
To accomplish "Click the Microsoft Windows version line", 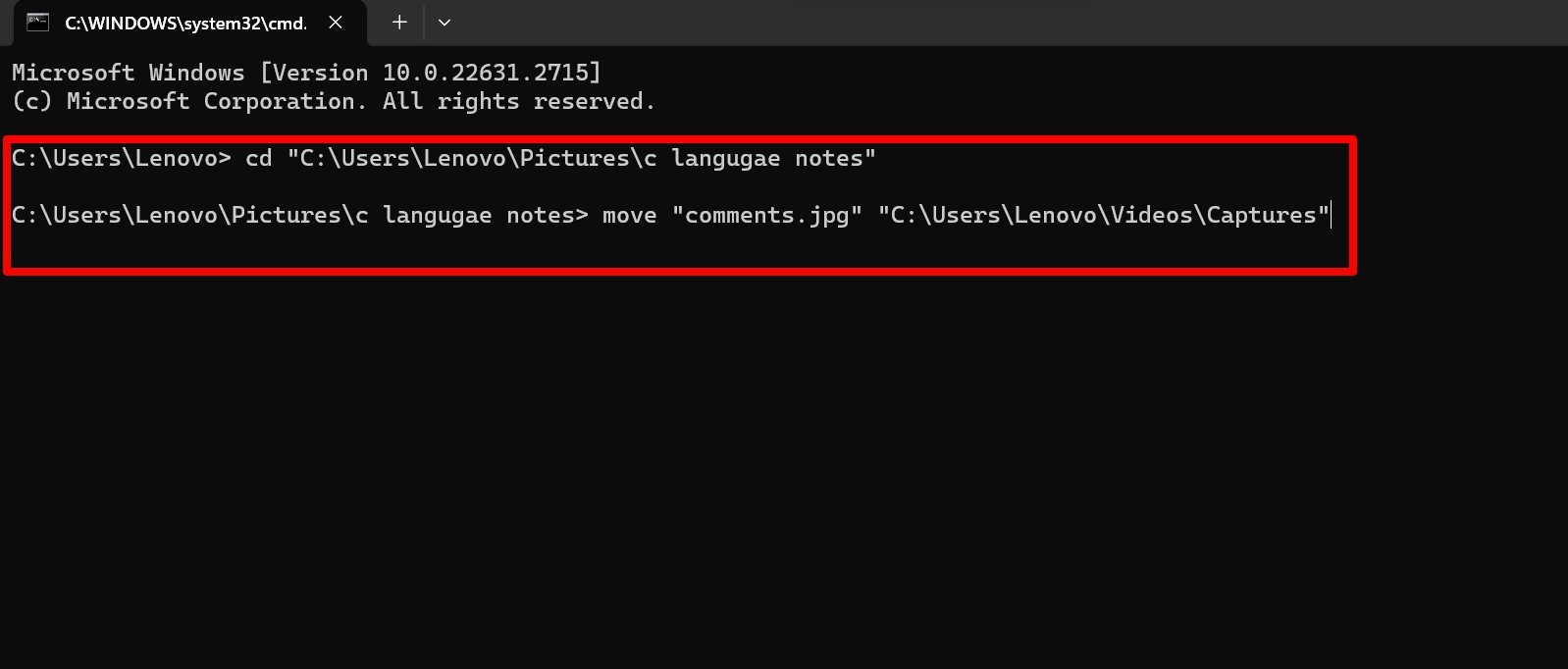I will coord(305,73).
